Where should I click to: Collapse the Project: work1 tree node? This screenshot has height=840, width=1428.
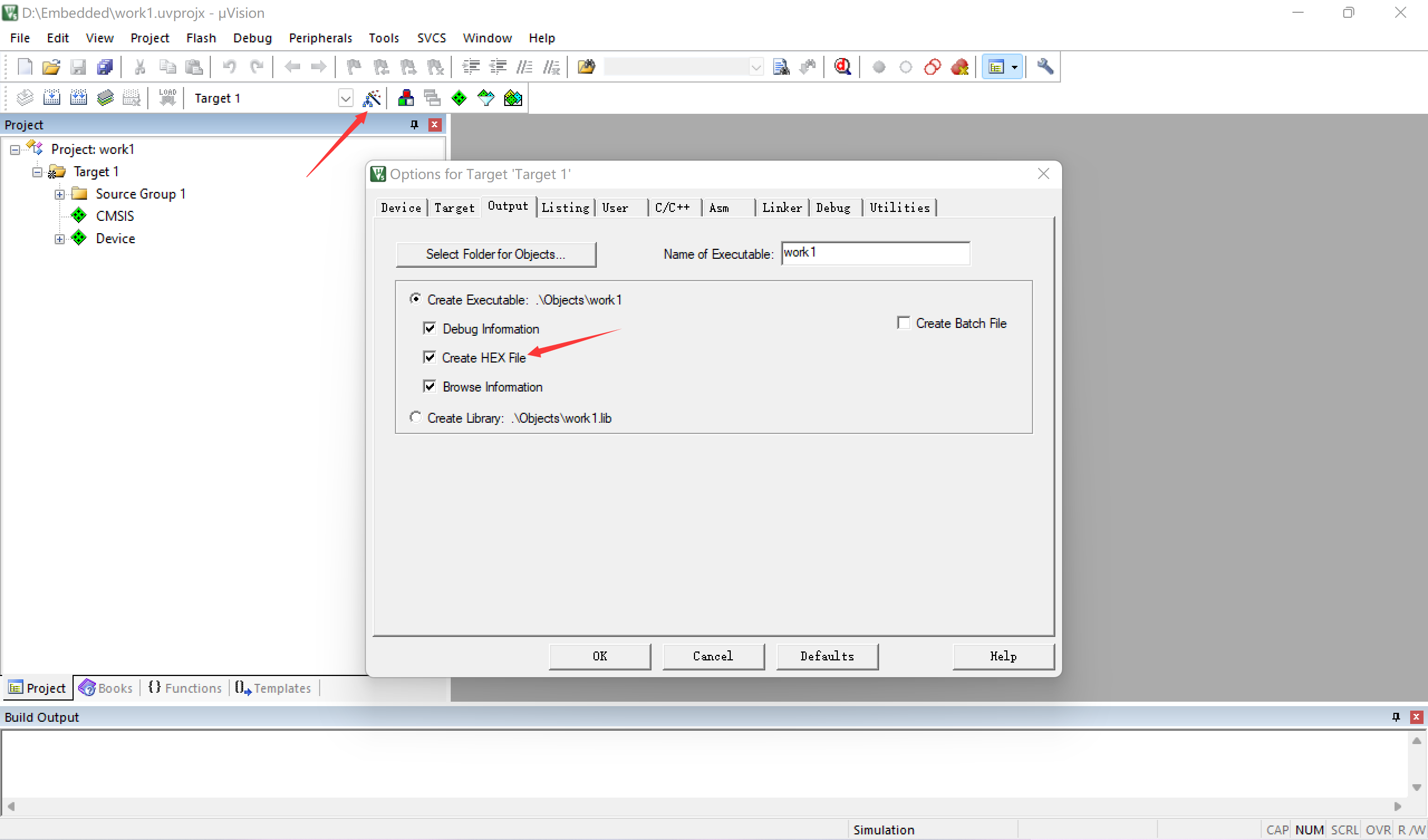point(15,149)
